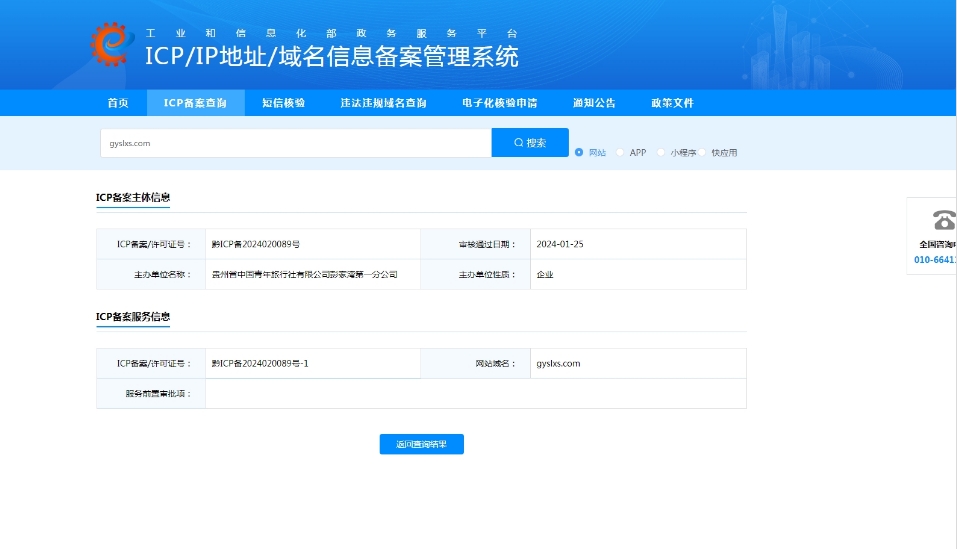The width and height of the screenshot is (957, 549).
Task: Click the 010-6641 hotline number
Action: (x=935, y=260)
